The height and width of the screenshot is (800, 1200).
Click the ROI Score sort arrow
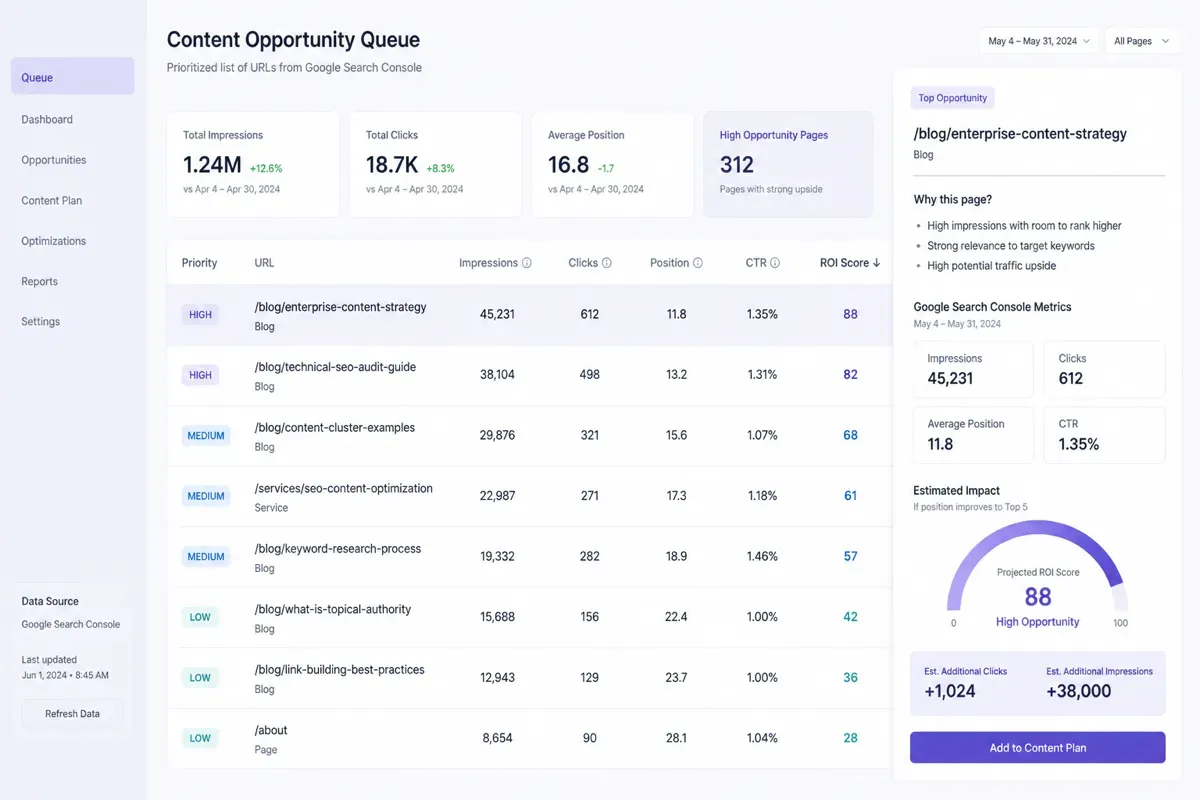coord(877,263)
